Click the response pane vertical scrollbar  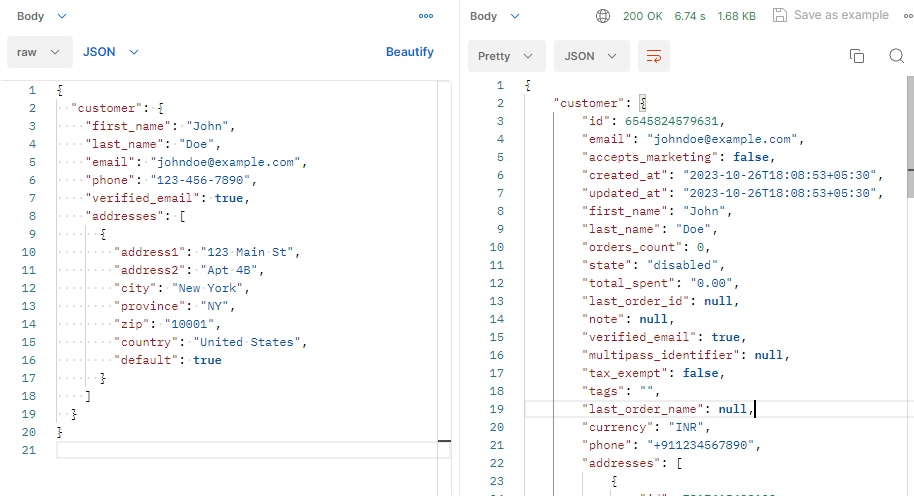pyautogui.click(x=909, y=130)
